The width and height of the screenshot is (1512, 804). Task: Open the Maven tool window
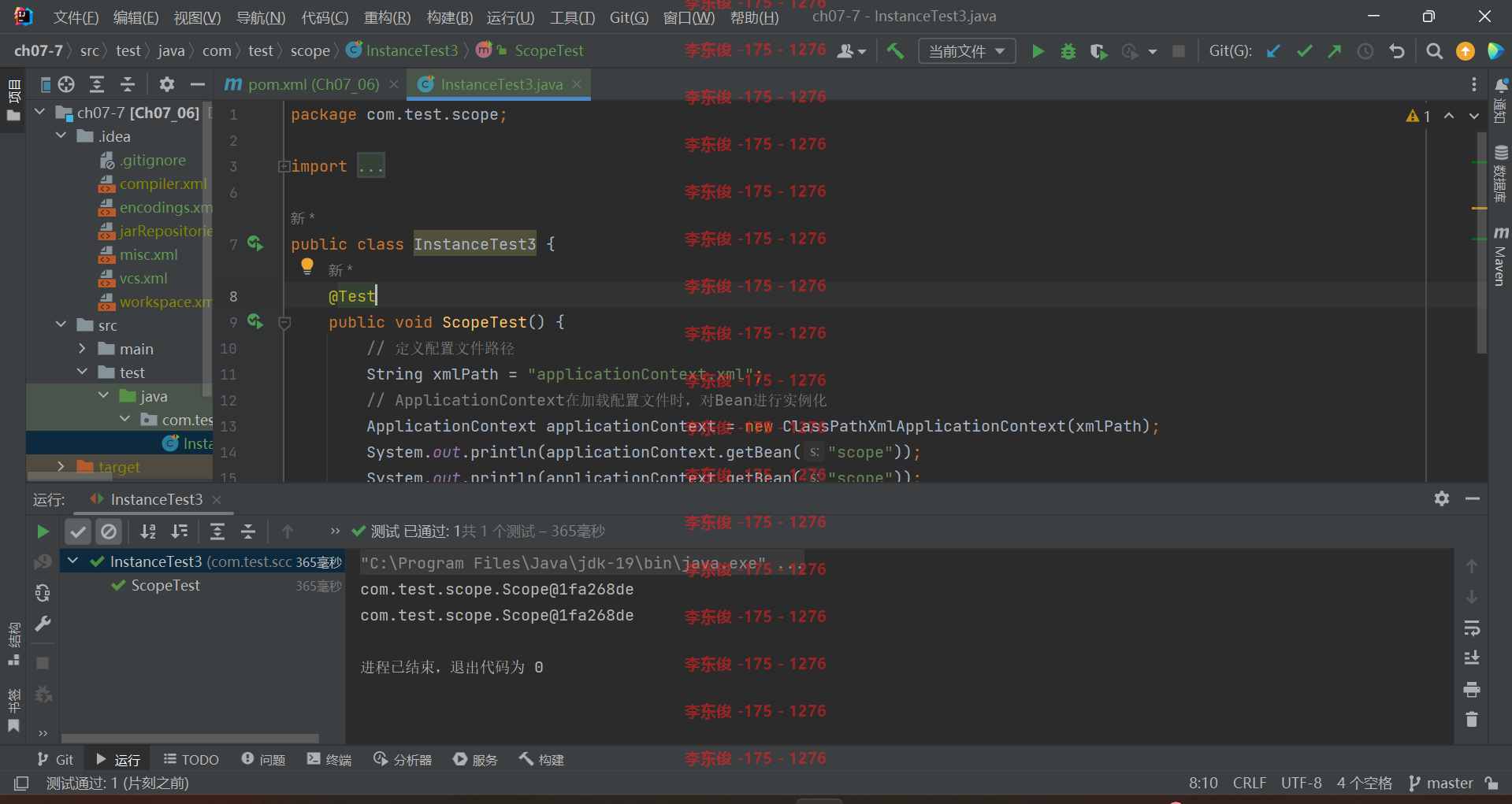click(1501, 256)
